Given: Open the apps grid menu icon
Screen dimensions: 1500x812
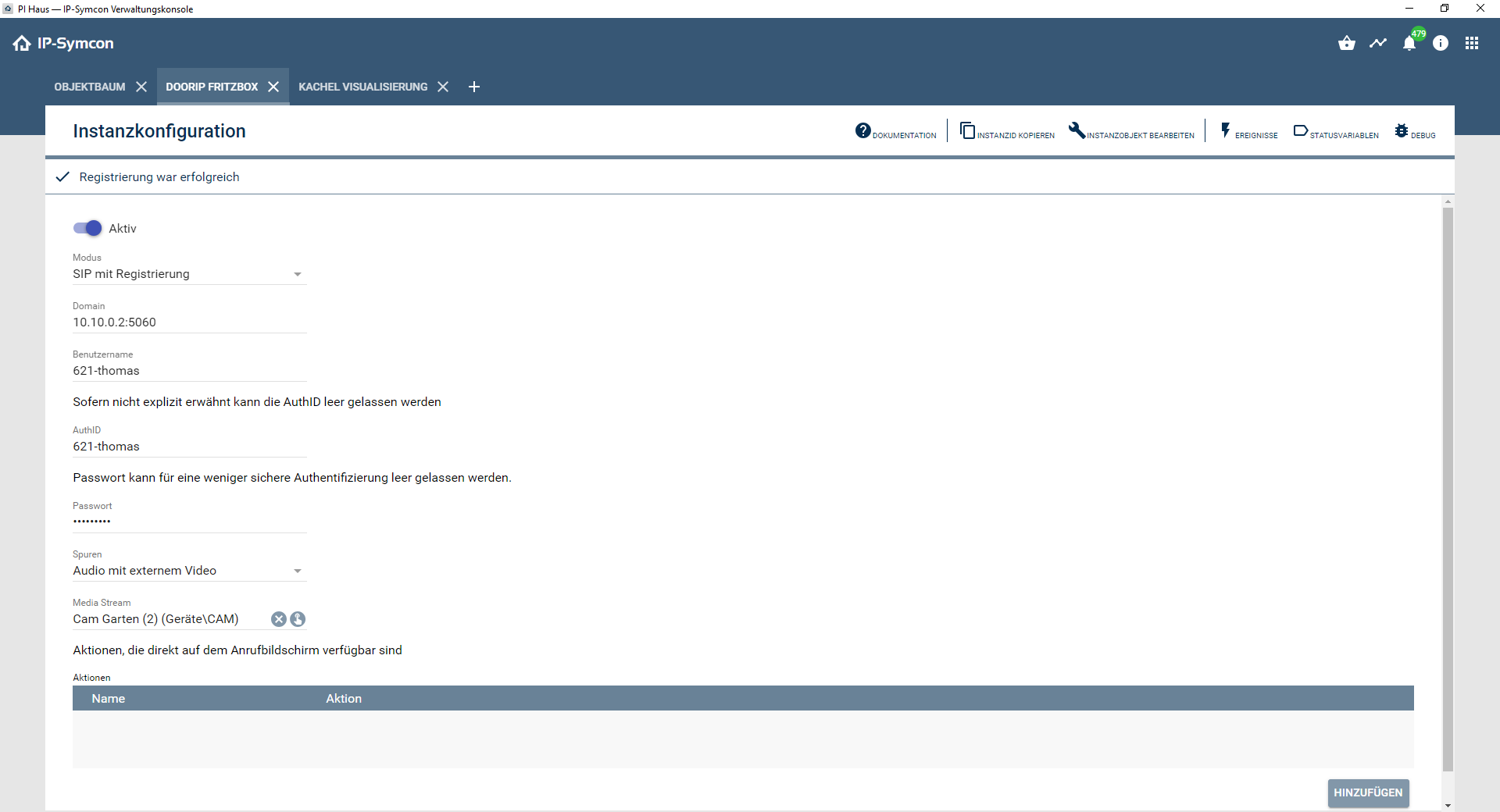Looking at the screenshot, I should [1472, 43].
